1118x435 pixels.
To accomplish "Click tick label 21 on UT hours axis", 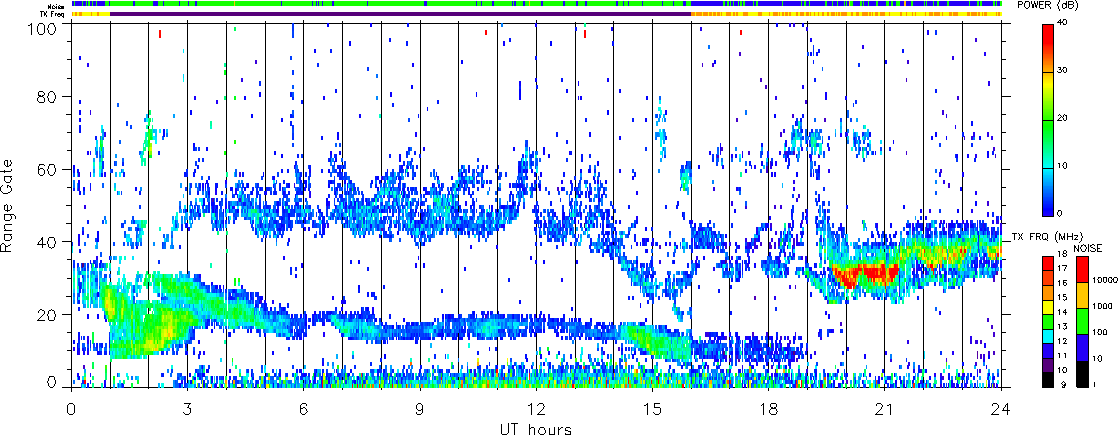I will (885, 411).
